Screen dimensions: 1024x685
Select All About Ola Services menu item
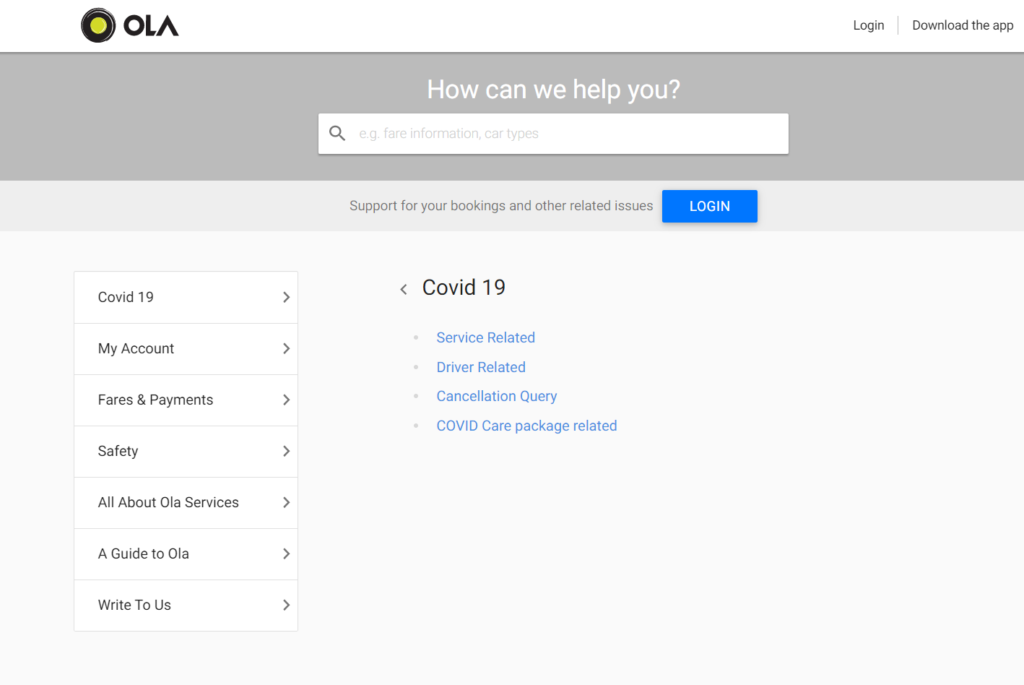pos(168,502)
